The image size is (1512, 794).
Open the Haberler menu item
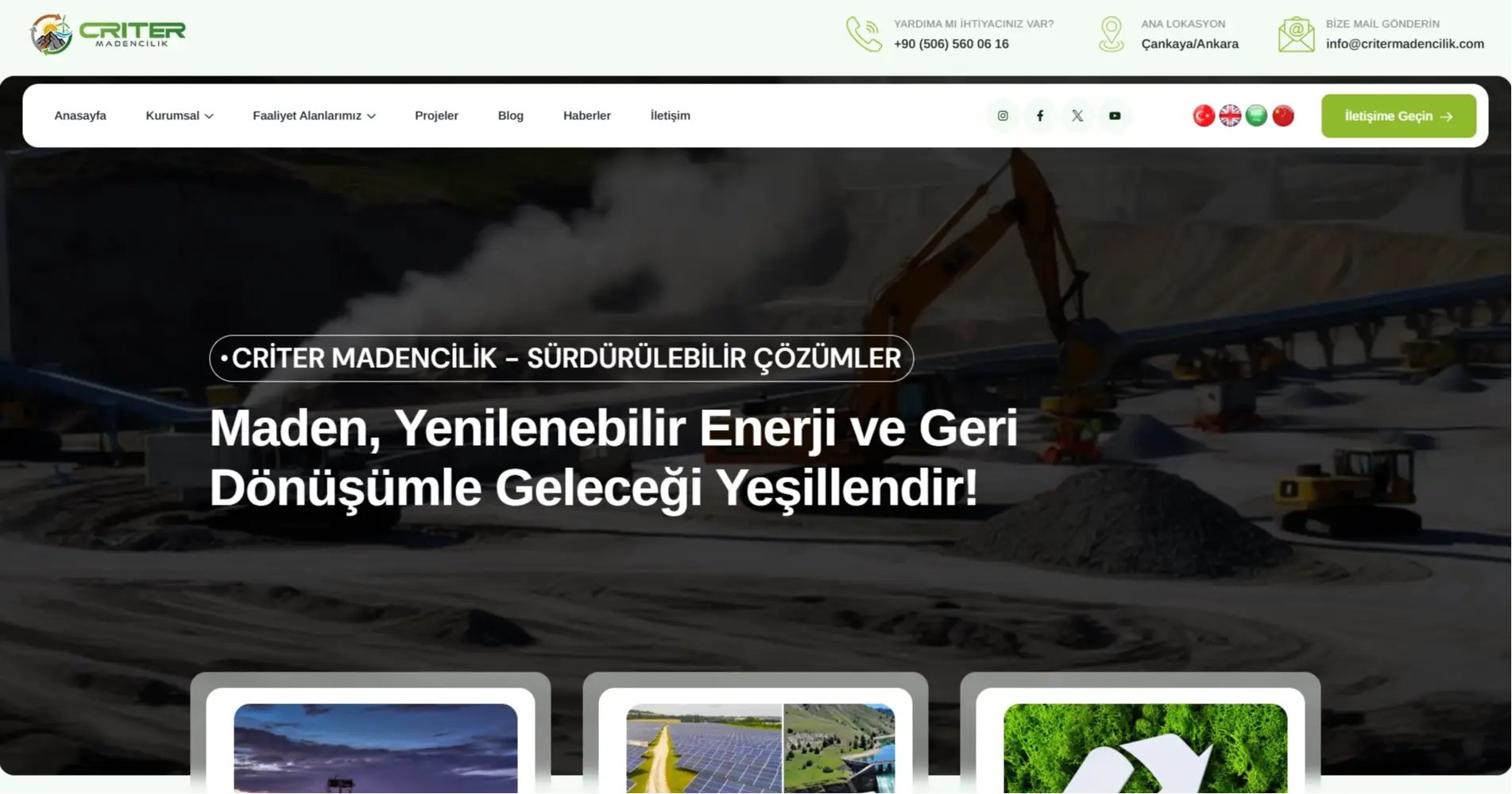[x=587, y=116]
